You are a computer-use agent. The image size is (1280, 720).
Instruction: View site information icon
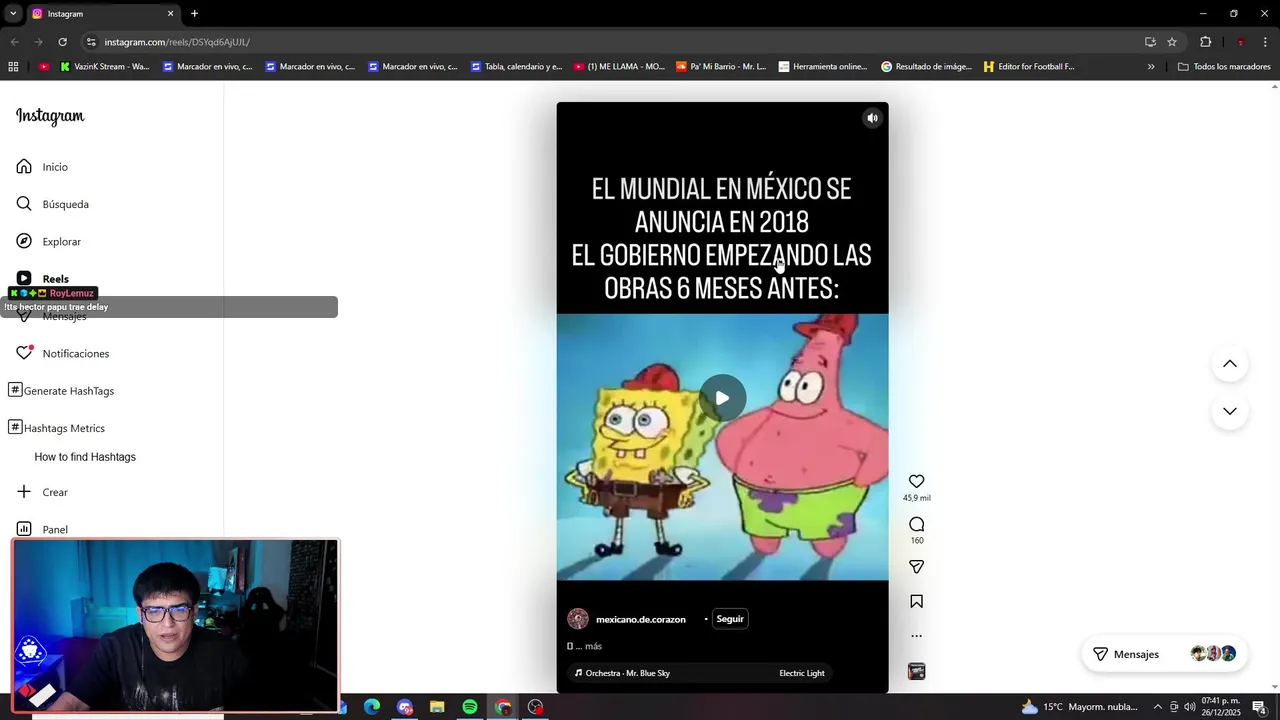click(91, 42)
